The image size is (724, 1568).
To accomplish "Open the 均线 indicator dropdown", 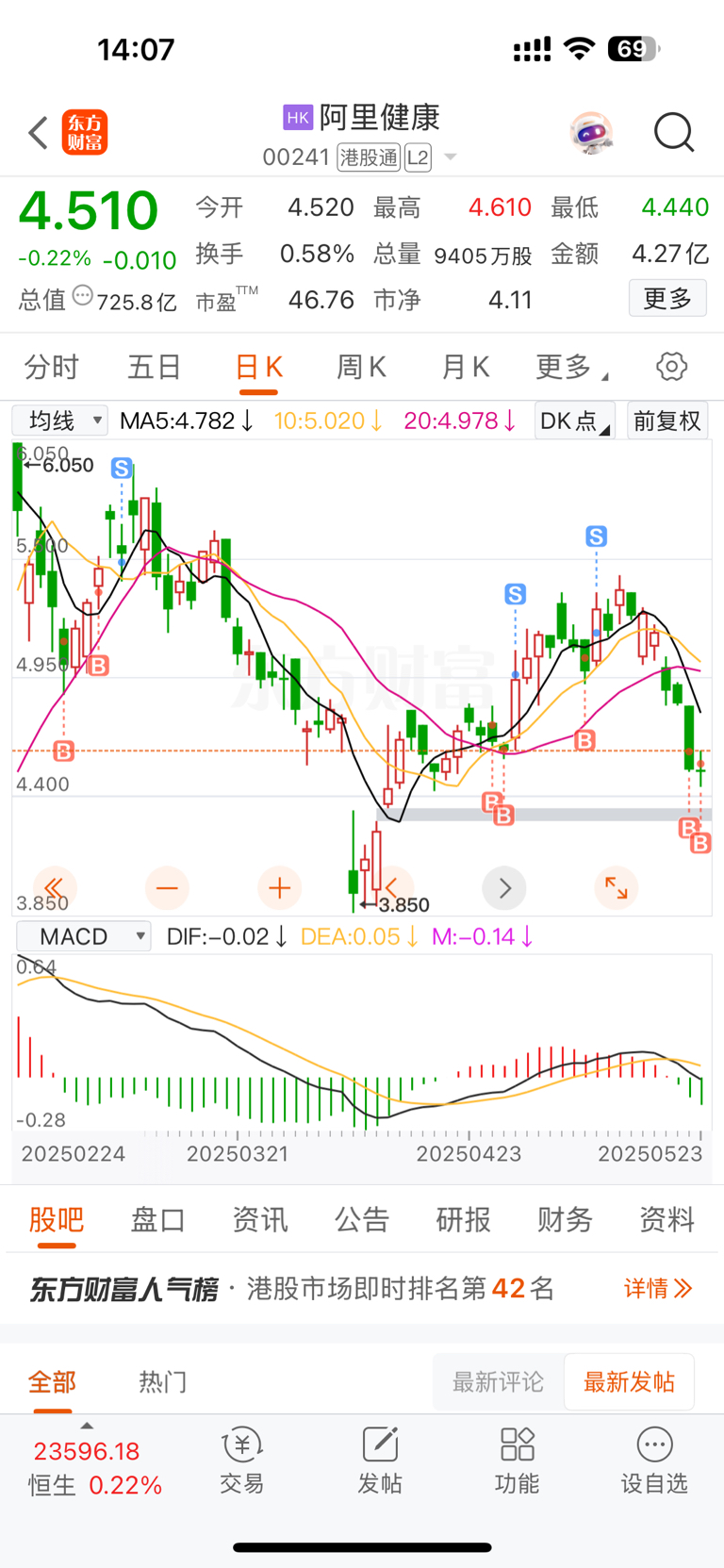I will coord(60,421).
